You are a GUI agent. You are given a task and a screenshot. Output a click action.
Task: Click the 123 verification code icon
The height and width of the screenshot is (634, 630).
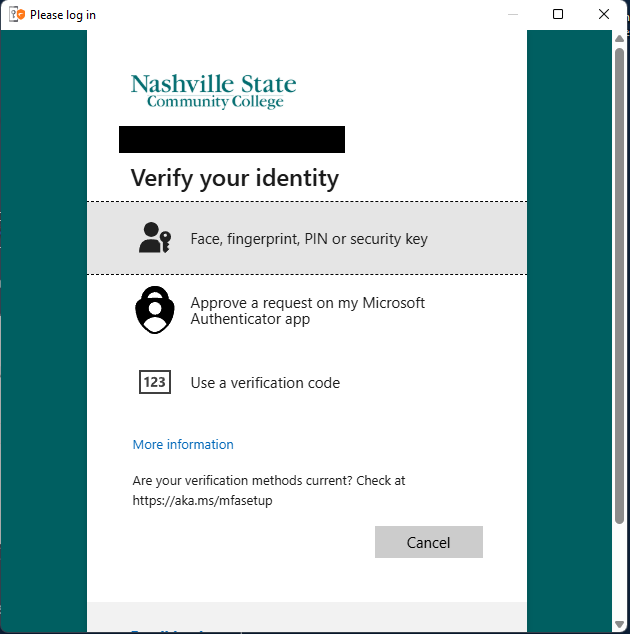pos(154,382)
